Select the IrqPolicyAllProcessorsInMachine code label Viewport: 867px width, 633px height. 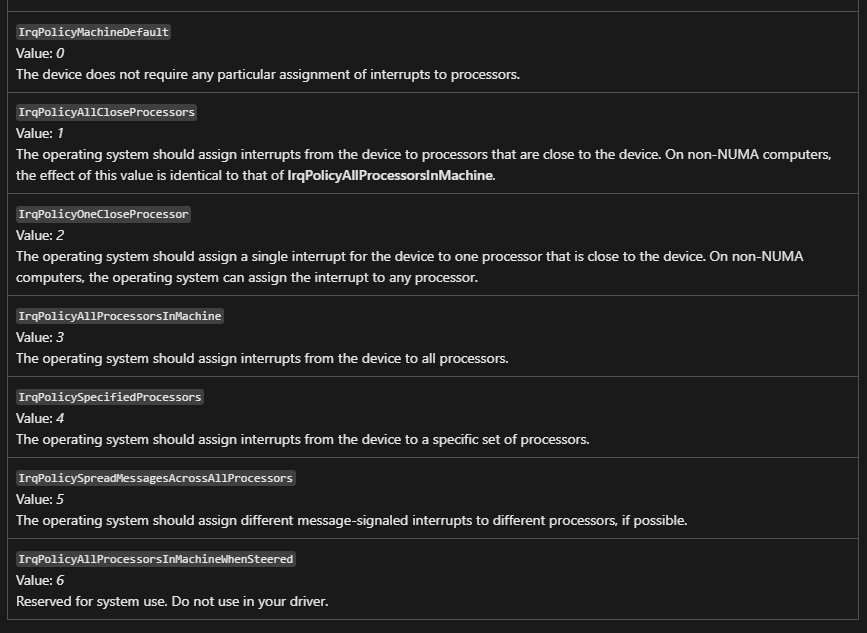click(x=120, y=316)
